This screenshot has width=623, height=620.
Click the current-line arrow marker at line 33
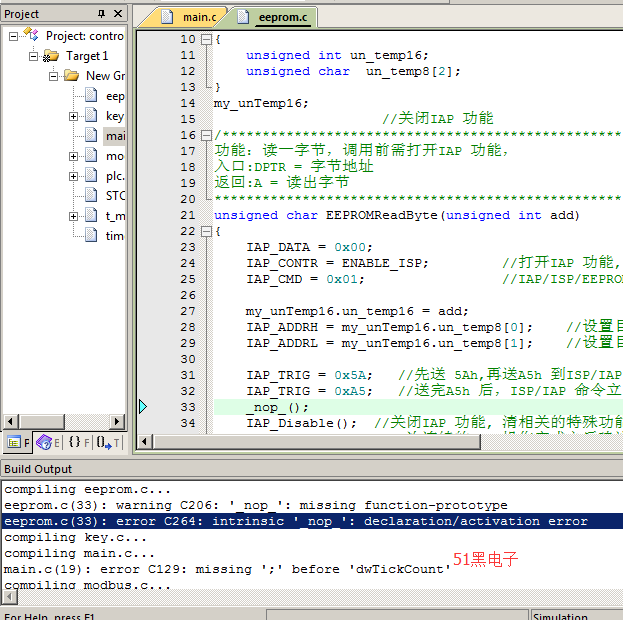pyautogui.click(x=143, y=407)
